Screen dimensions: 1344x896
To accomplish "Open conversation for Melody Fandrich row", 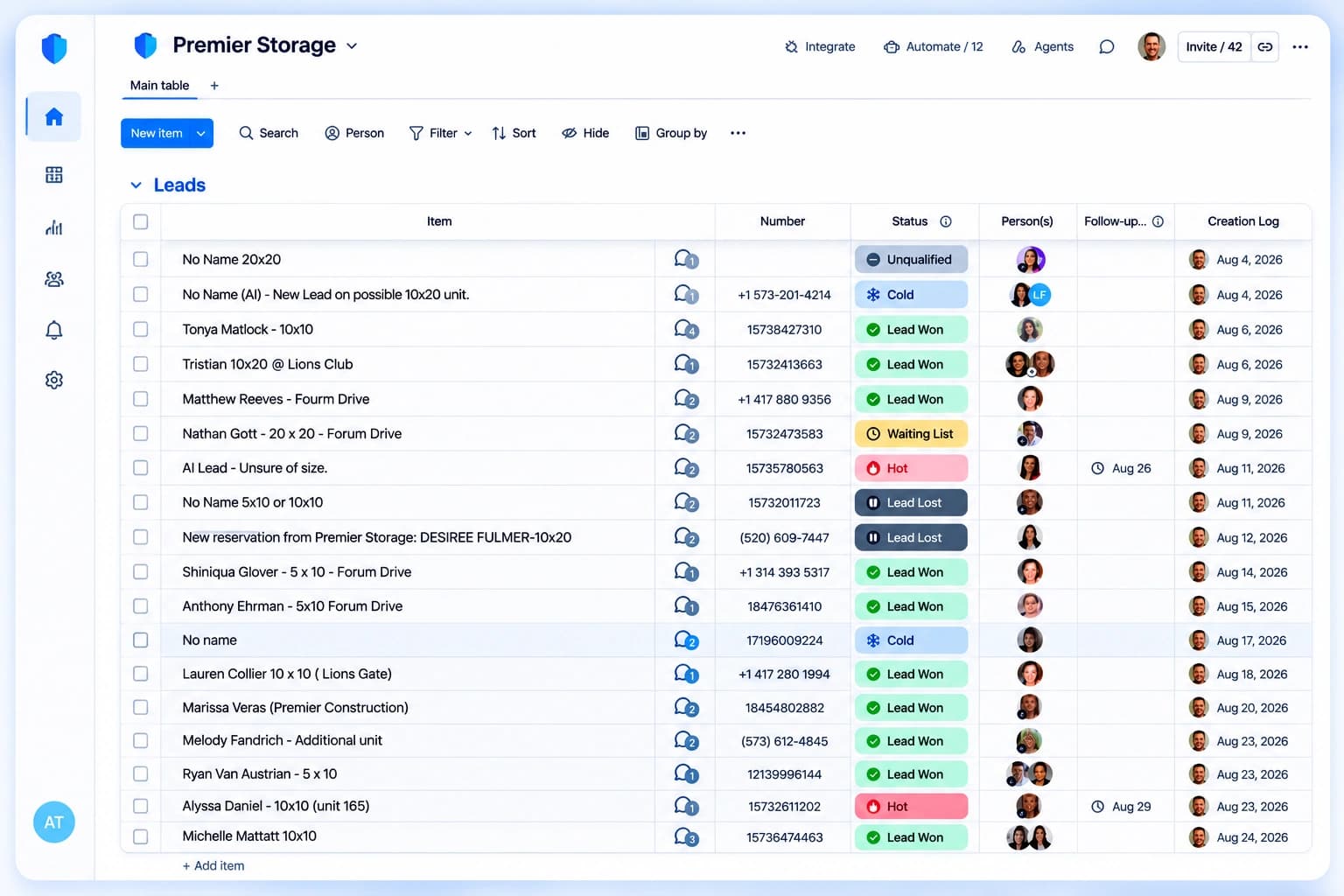I will point(686,740).
